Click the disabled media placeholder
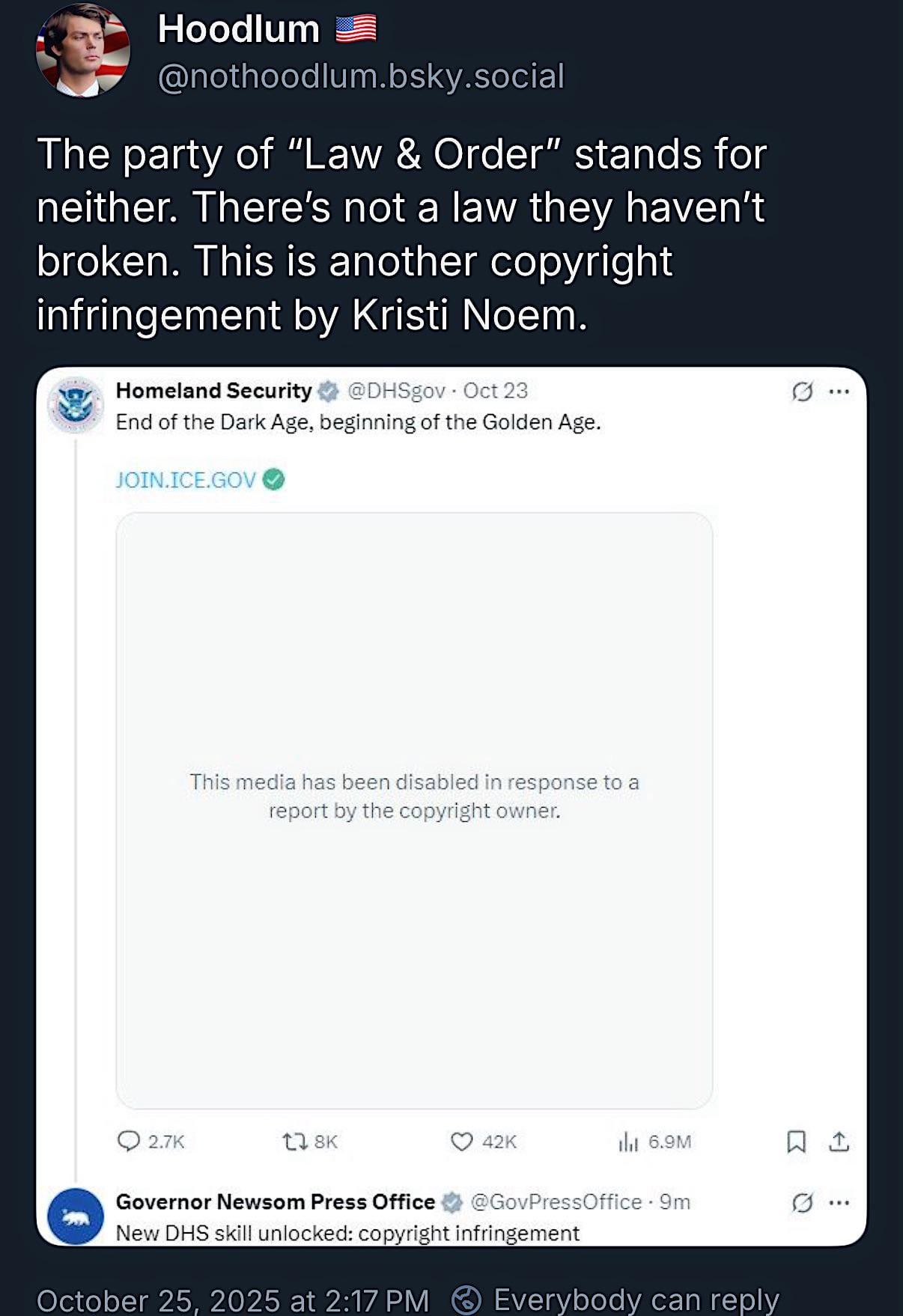Viewport: 903px width, 1316px height. click(x=414, y=810)
